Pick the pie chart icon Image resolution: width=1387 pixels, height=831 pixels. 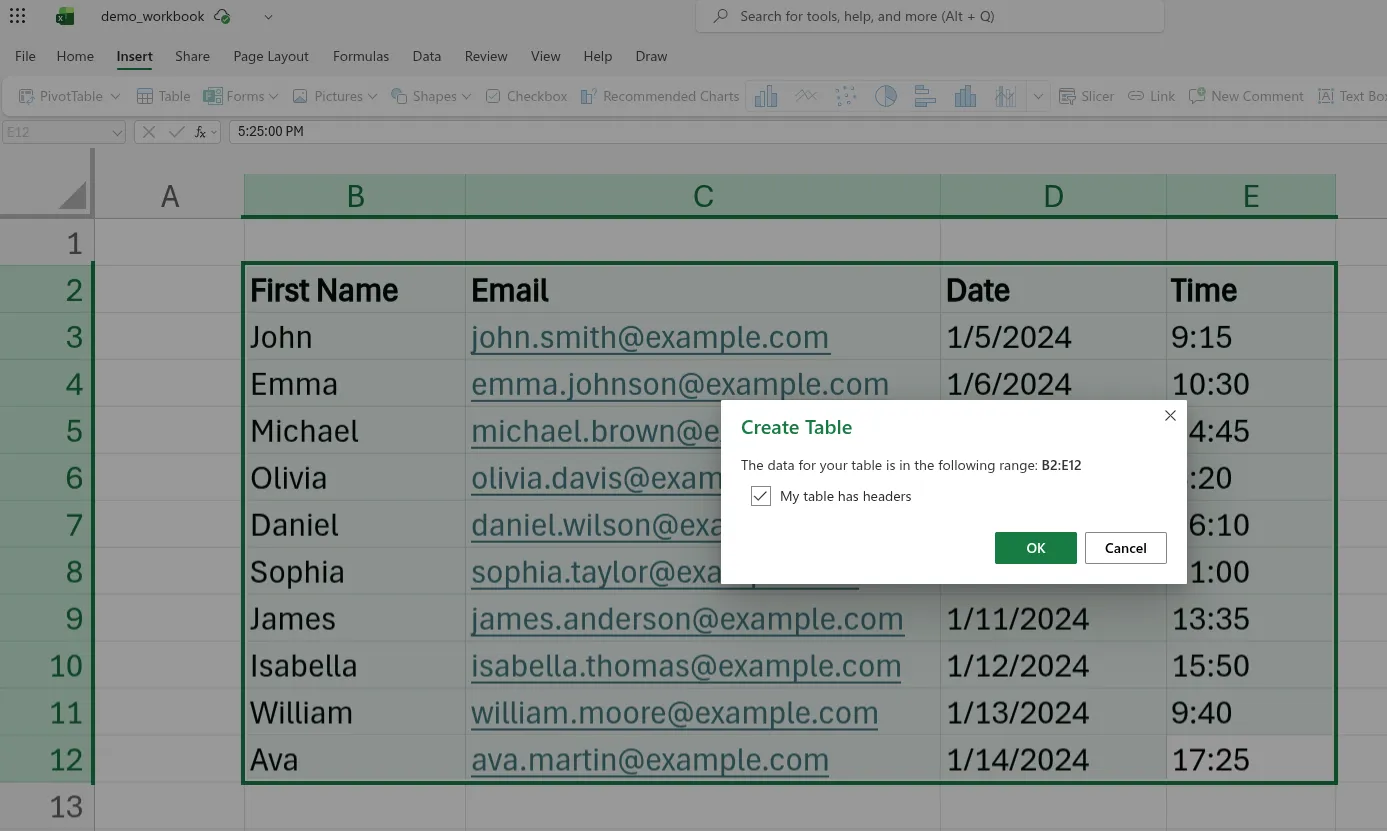tap(886, 96)
